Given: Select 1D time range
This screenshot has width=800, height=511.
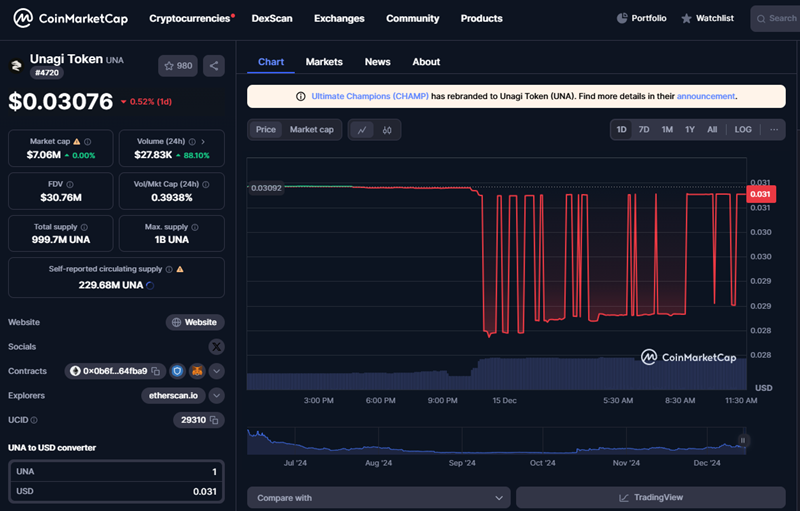Looking at the screenshot, I should [621, 130].
